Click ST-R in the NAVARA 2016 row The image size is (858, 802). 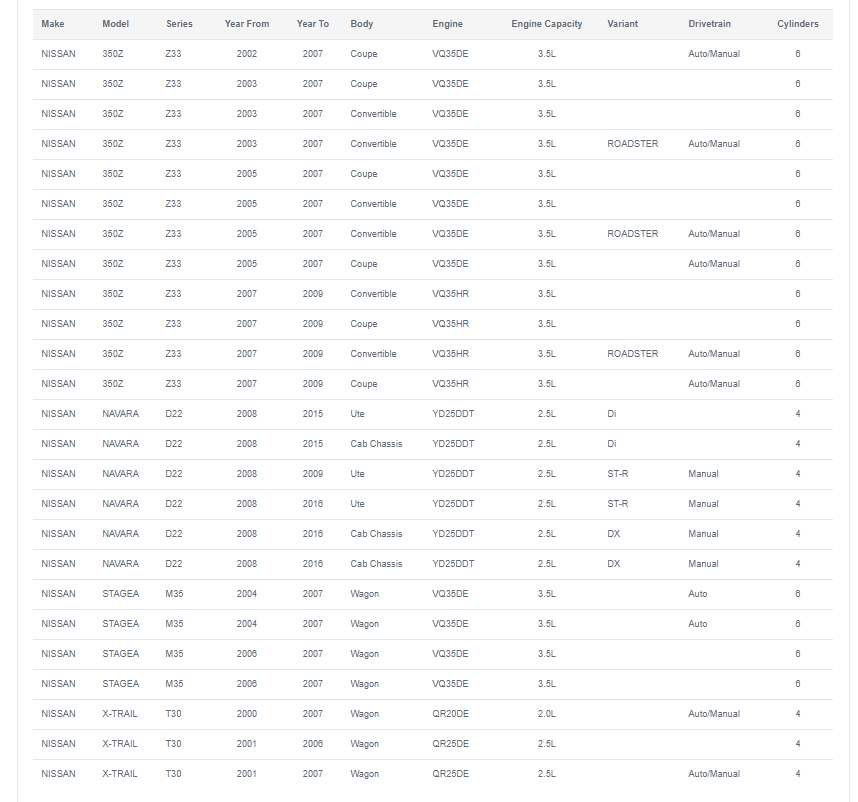(617, 504)
